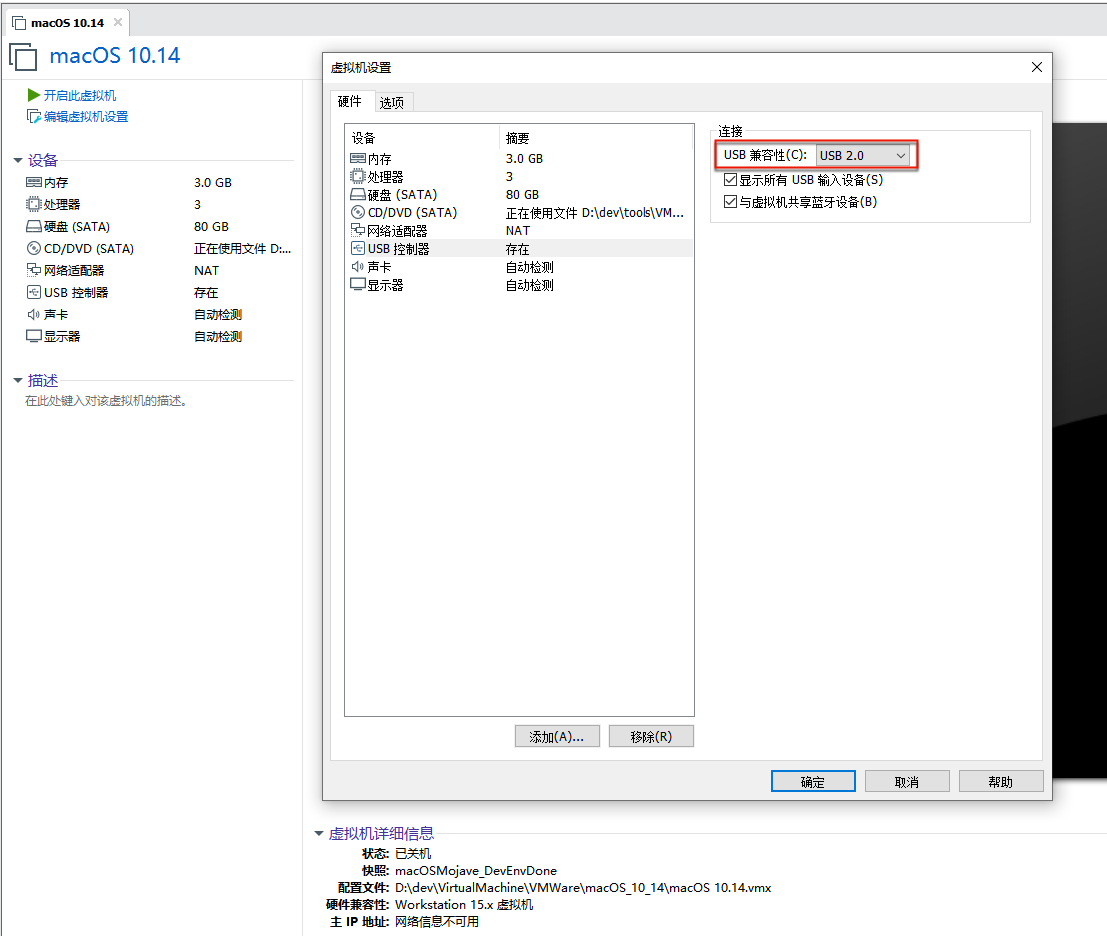The width and height of the screenshot is (1107, 936).
Task: Click the hard disk (SATA) icon in the dialog
Action: click(358, 195)
